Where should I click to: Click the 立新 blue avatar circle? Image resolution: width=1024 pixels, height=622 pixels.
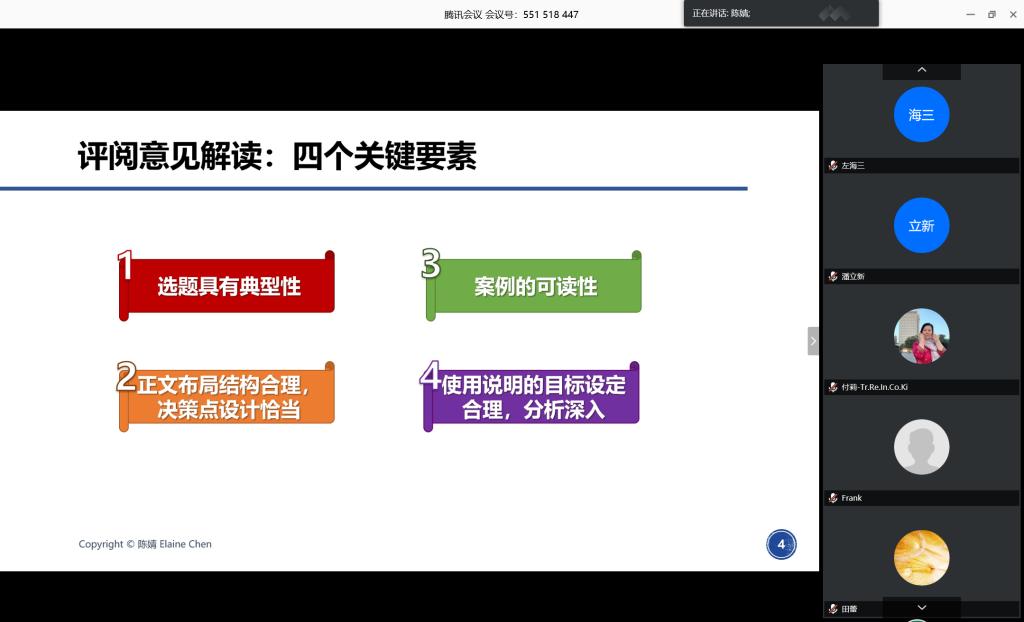pyautogui.click(x=921, y=226)
